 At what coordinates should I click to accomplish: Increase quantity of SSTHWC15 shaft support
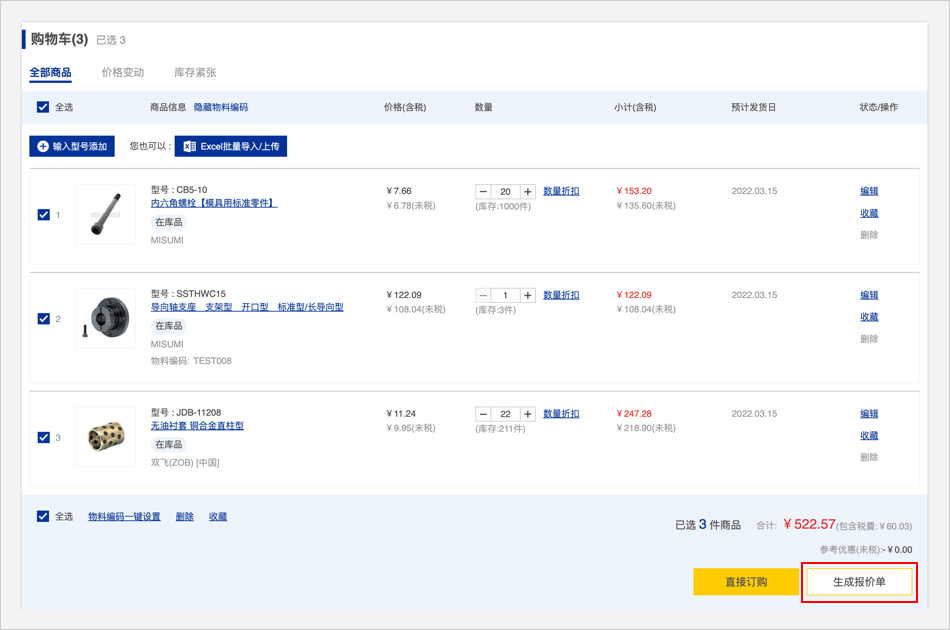528,295
